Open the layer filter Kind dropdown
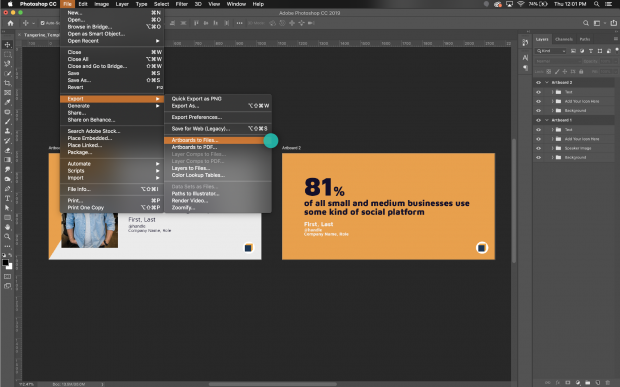Image resolution: width=620 pixels, height=387 pixels. pos(551,51)
